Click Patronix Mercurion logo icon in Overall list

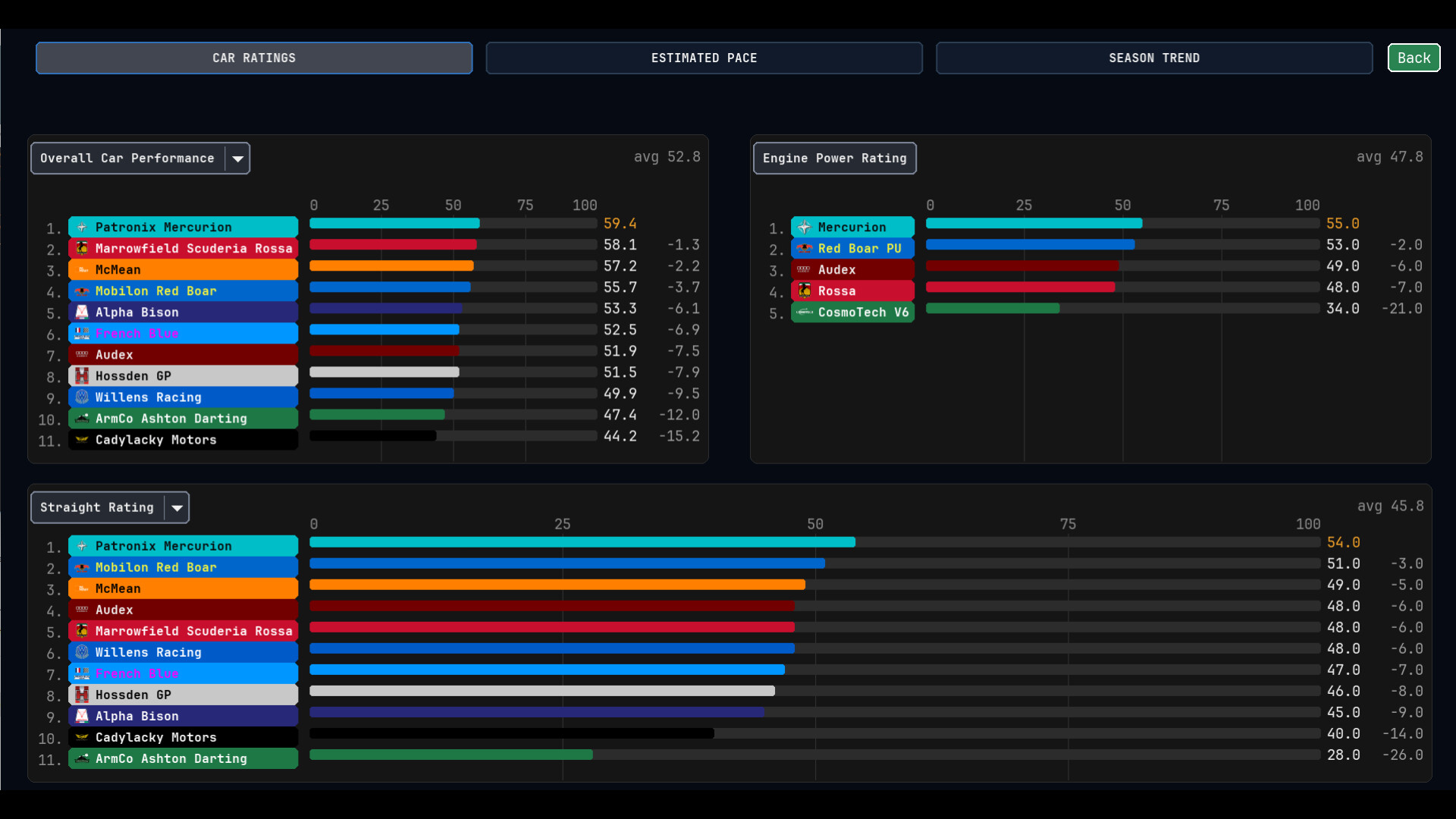[82, 227]
